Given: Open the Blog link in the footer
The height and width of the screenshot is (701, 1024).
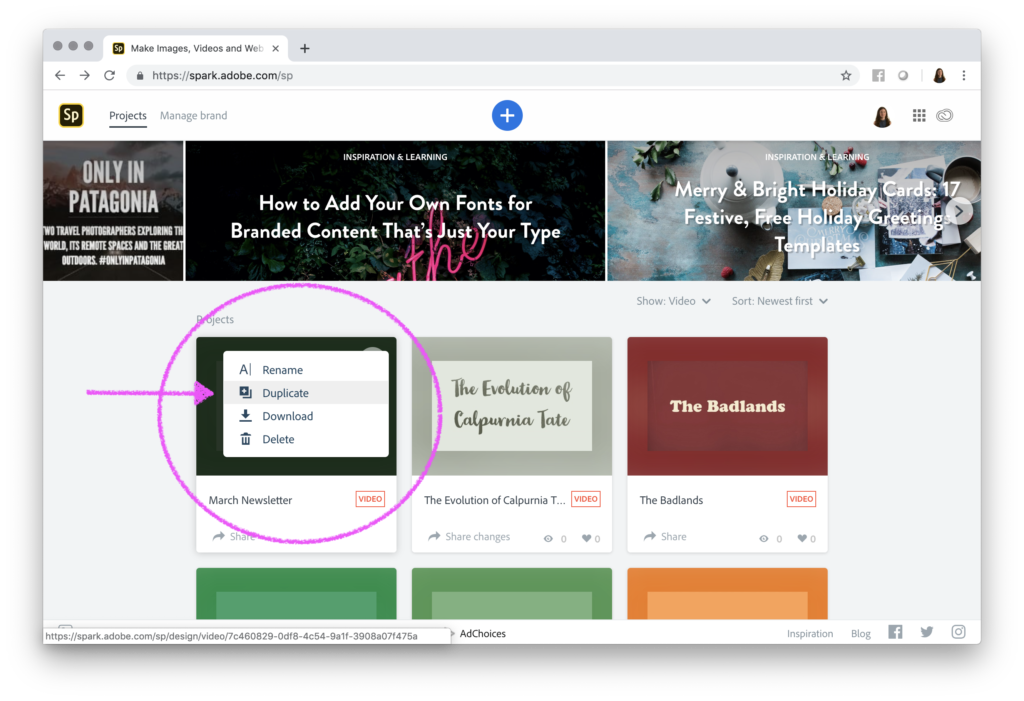Looking at the screenshot, I should click(x=860, y=633).
